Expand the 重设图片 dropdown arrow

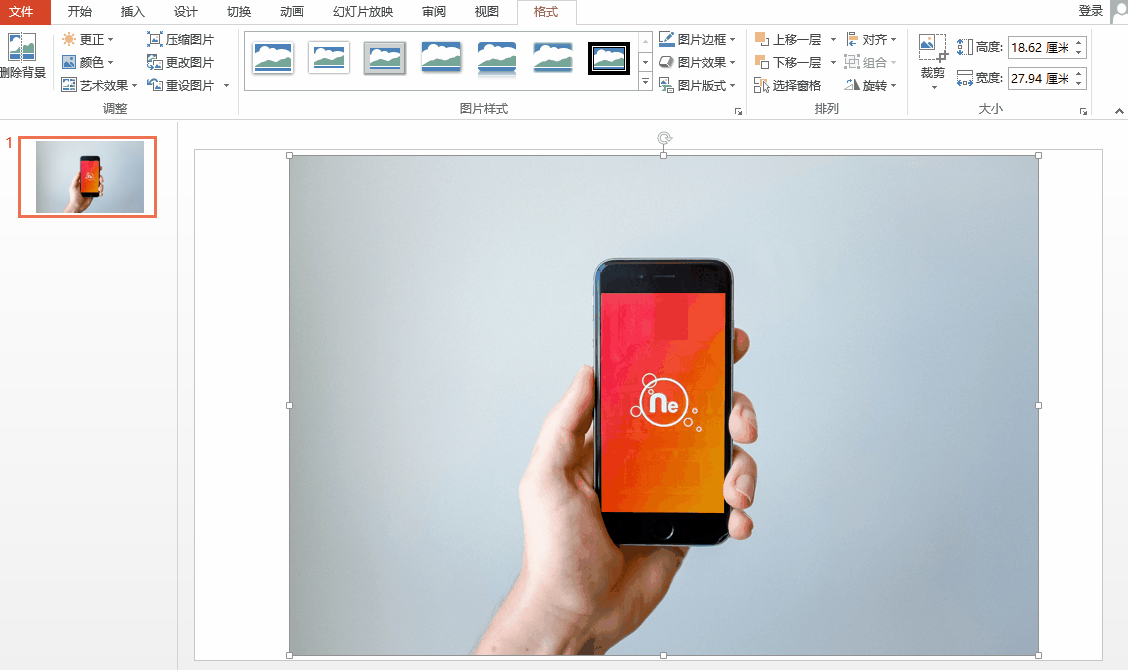227,86
